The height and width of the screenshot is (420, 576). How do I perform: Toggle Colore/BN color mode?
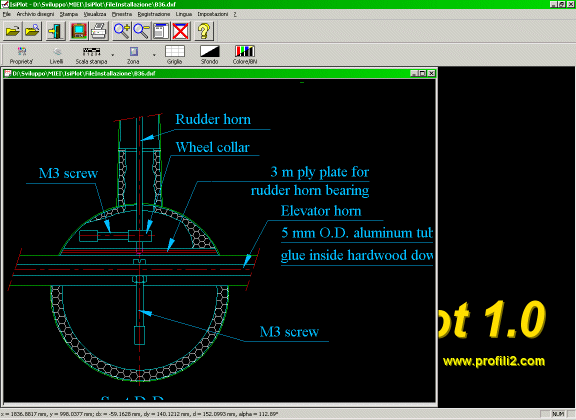point(245,55)
